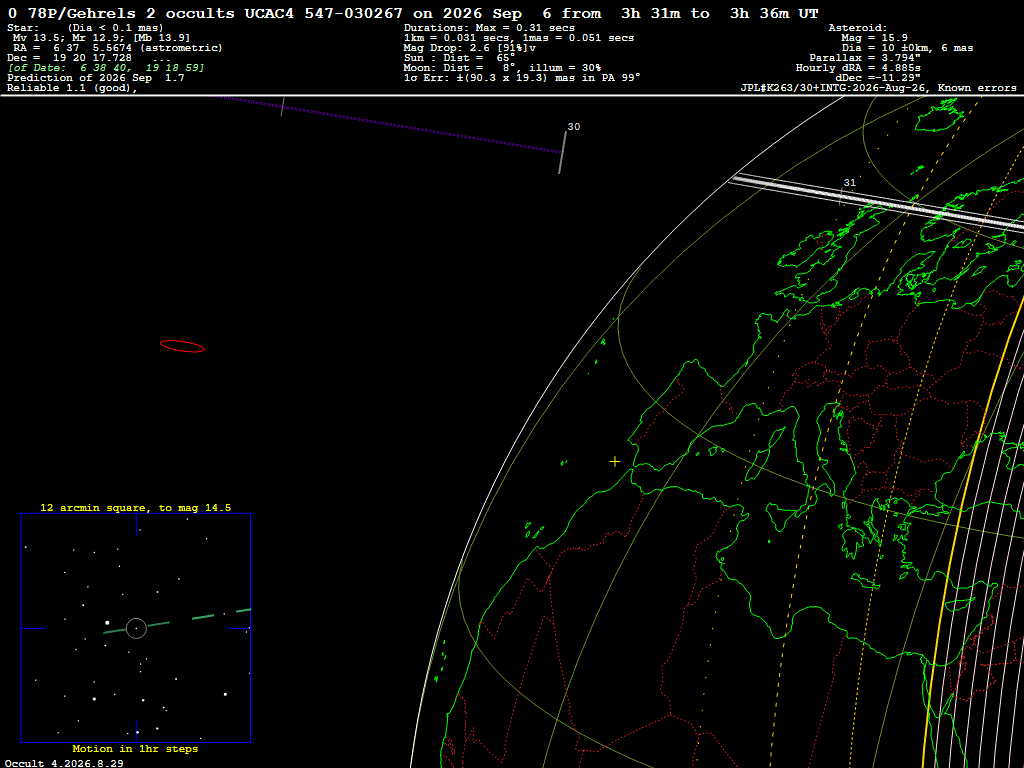Click the yellow plus crosshair marker
This screenshot has width=1024, height=768.
615,462
